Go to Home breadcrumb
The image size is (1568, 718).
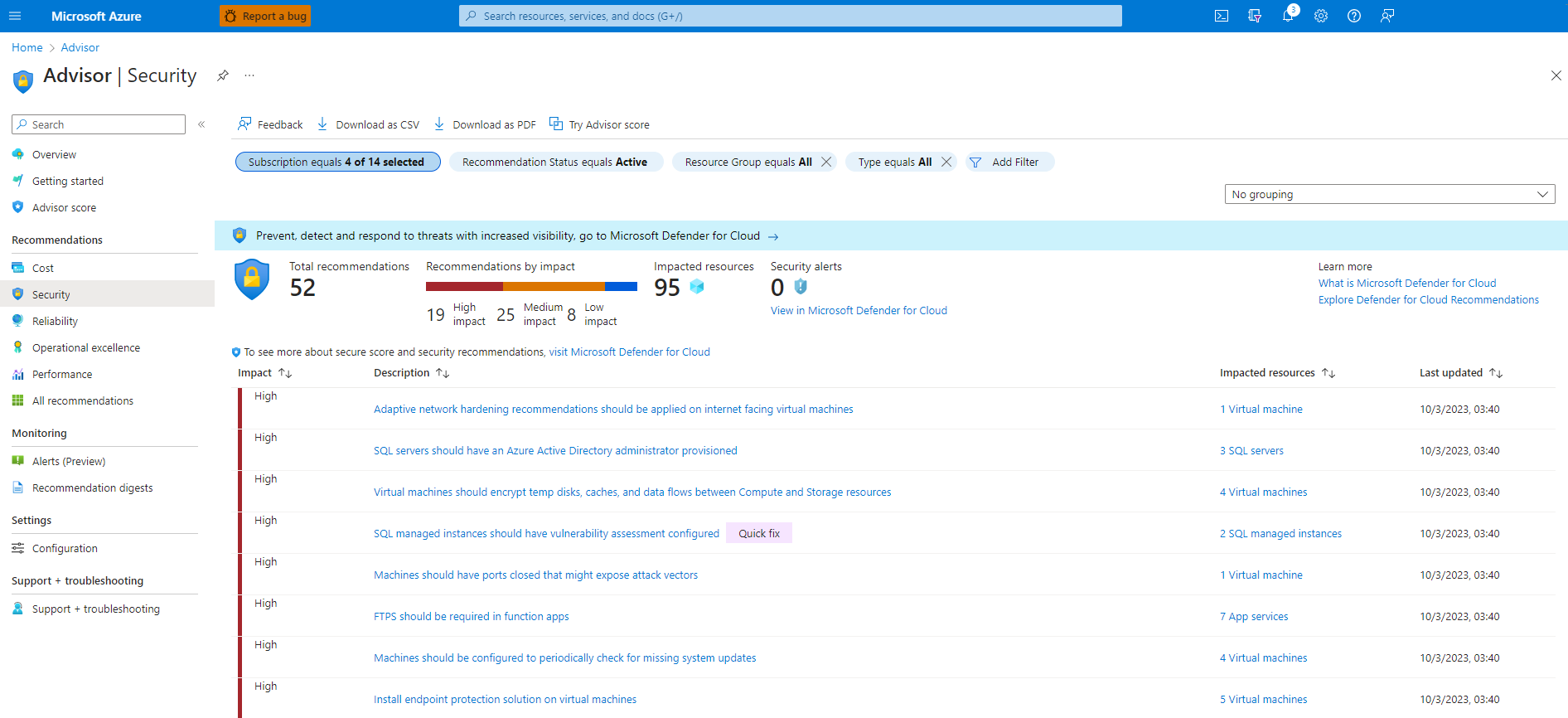tap(27, 47)
